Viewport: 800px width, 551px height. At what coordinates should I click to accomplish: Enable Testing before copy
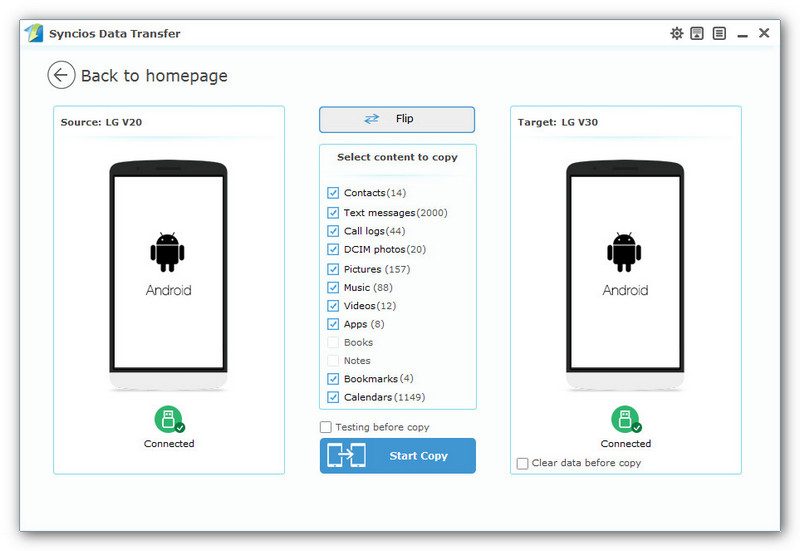[326, 427]
